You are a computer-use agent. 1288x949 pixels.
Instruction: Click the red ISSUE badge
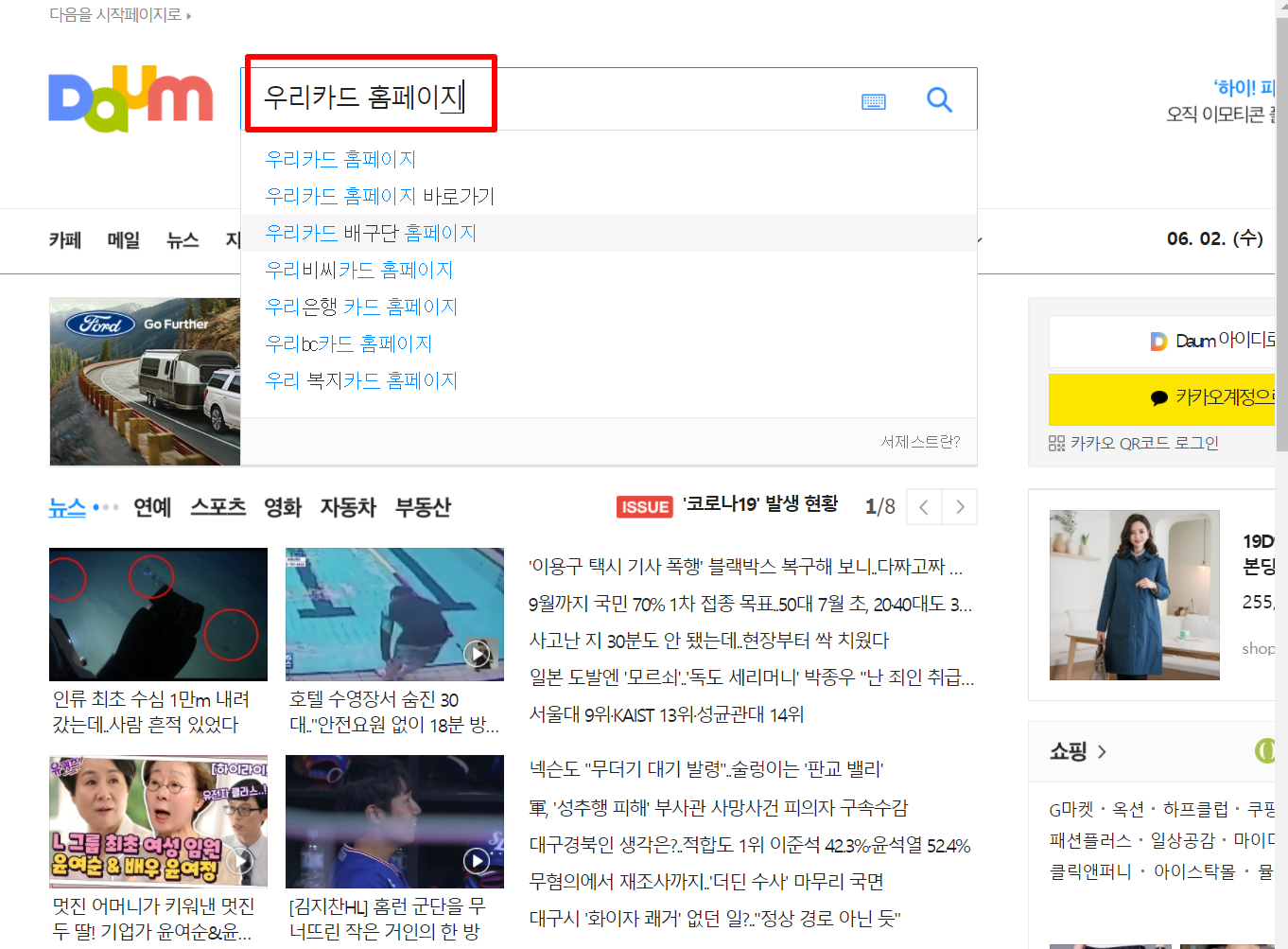(645, 507)
